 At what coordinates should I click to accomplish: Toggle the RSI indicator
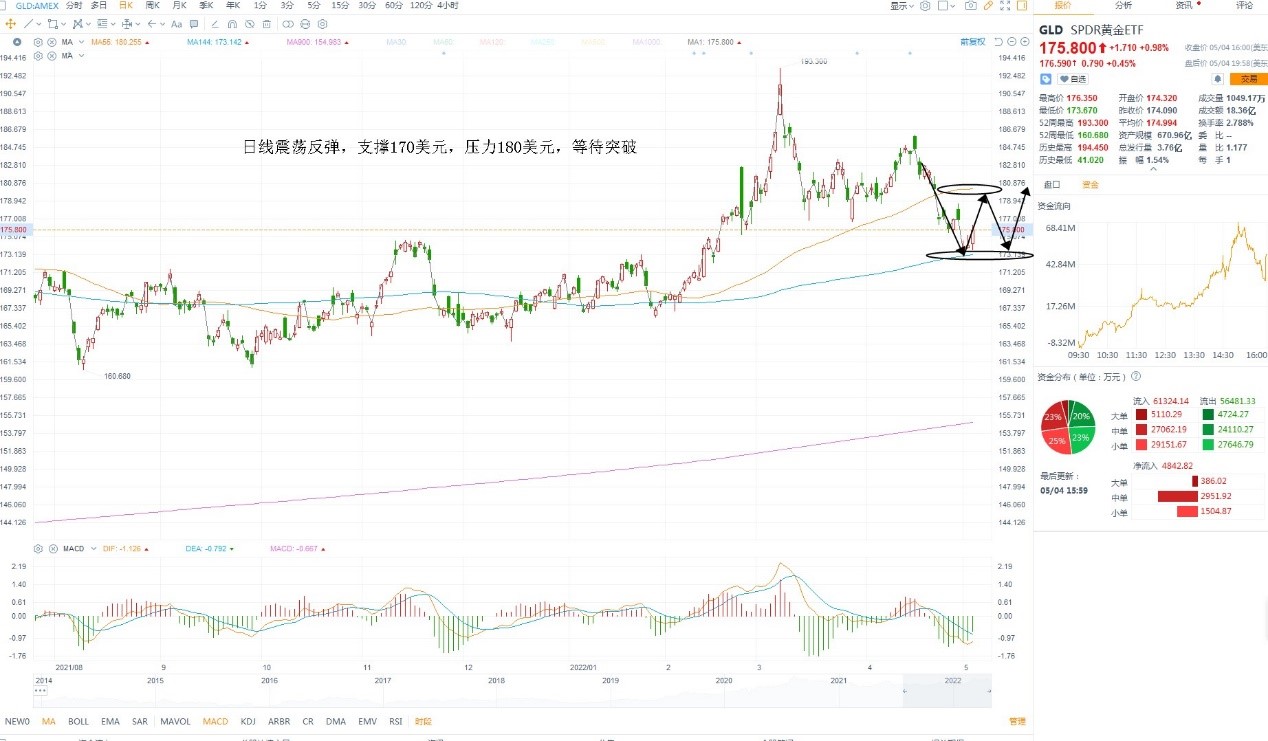pos(396,721)
